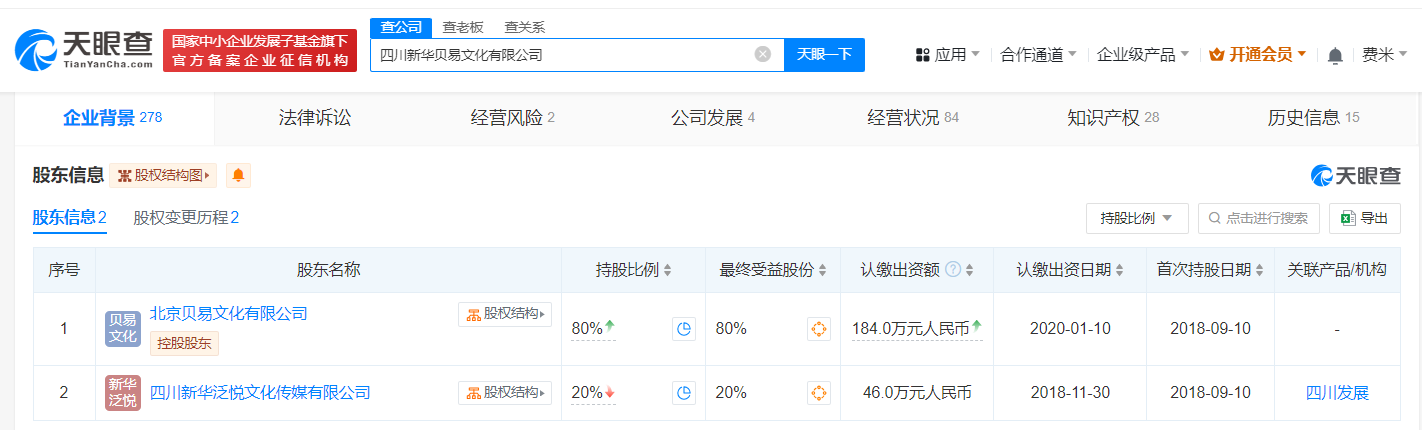Open pie chart icon for 20% shareholding
This screenshot has width=1422, height=430.
684,393
